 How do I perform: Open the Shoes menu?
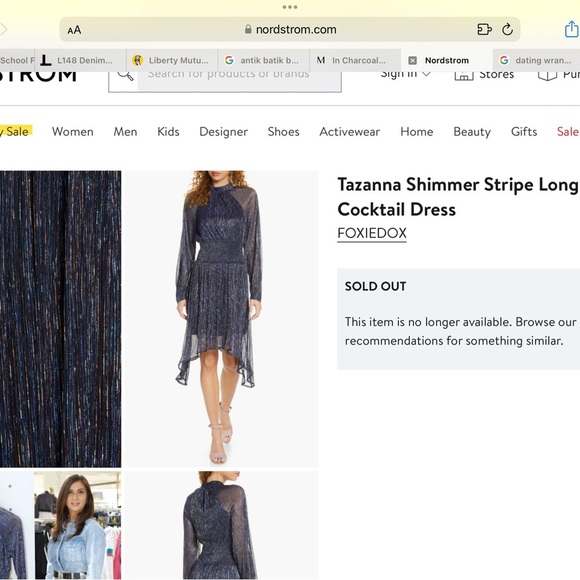point(283,132)
